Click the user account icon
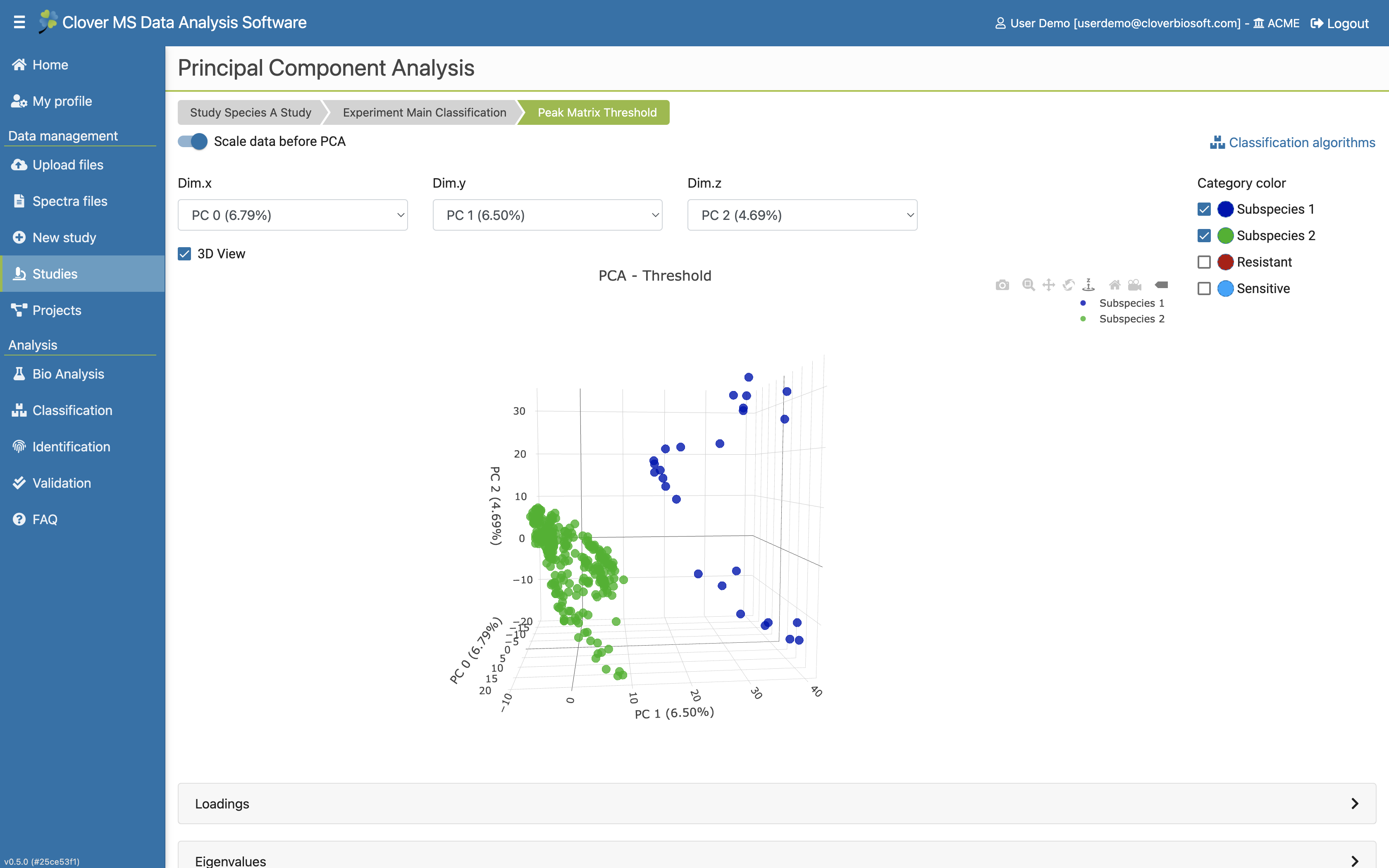 pos(1000,23)
